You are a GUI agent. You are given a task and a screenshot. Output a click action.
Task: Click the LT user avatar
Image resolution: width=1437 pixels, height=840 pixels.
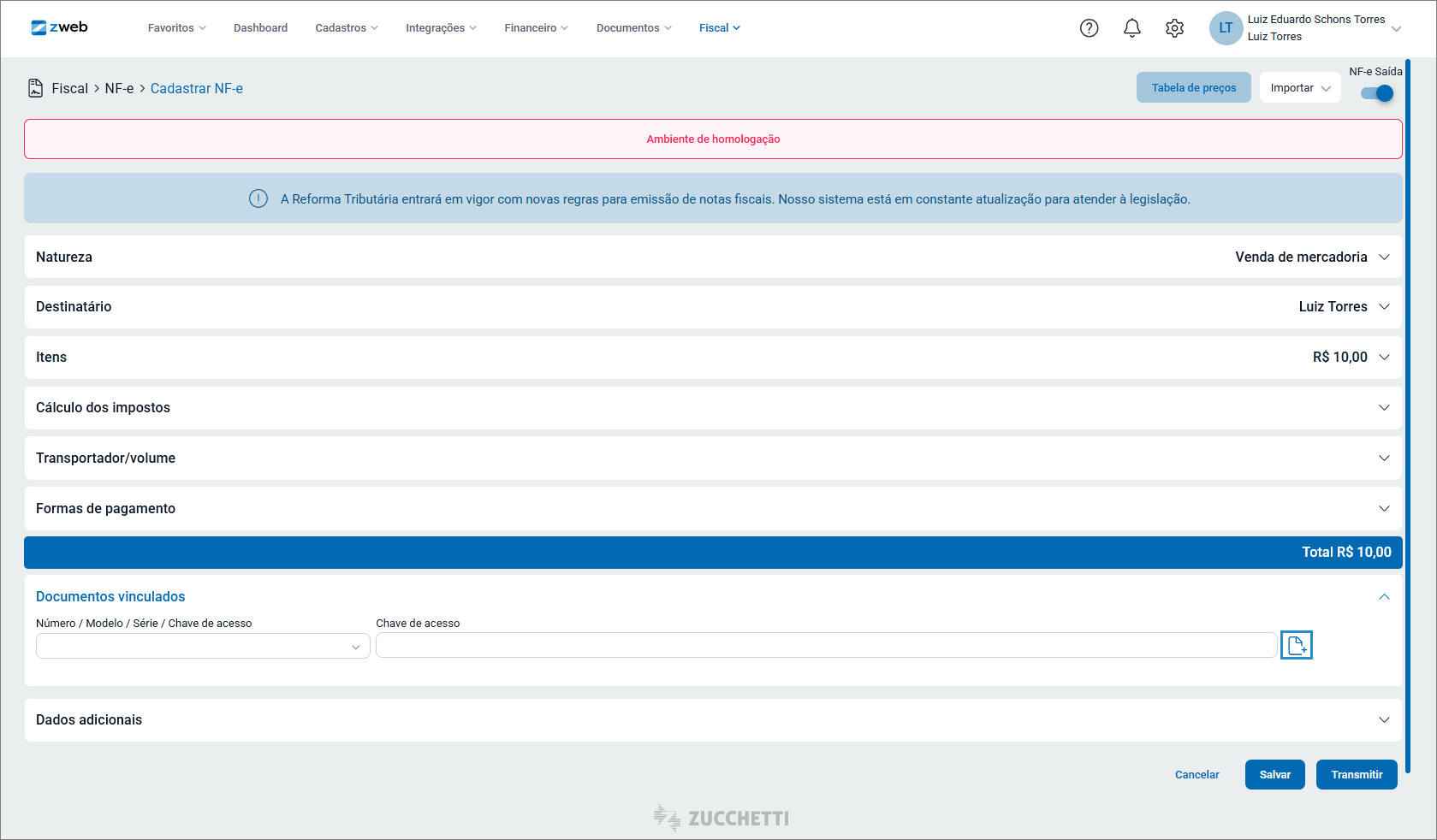point(1226,28)
